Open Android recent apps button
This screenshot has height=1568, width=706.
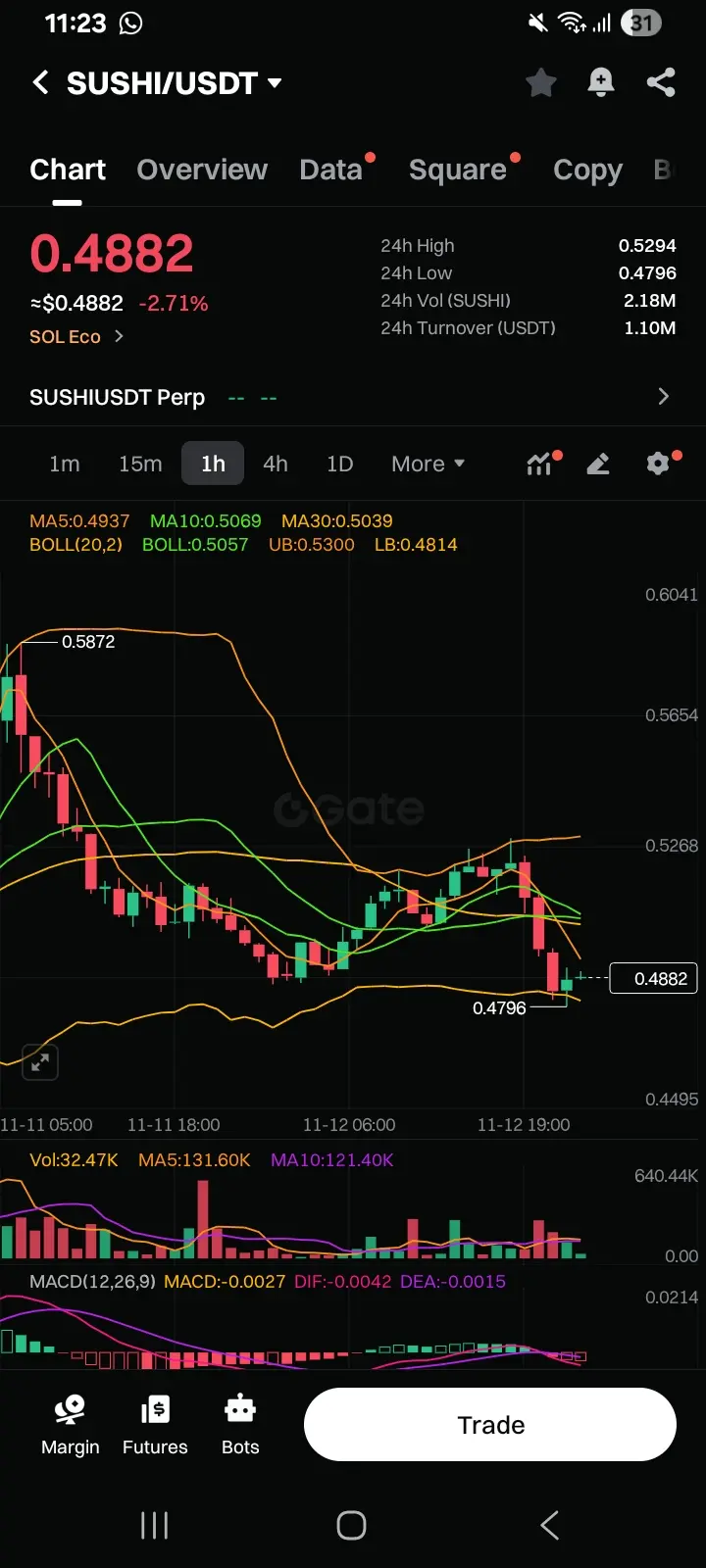pyautogui.click(x=154, y=1525)
